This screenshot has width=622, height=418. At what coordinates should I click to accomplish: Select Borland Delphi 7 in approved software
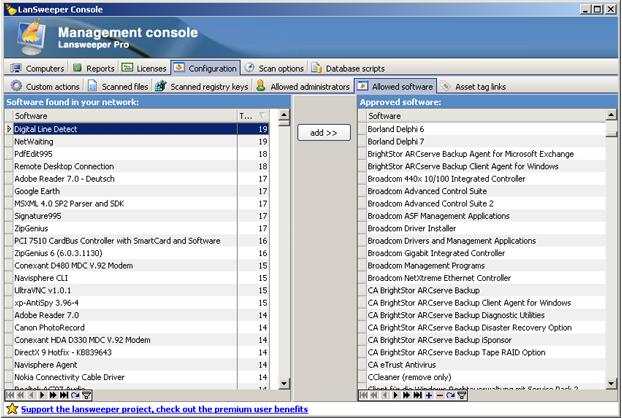pyautogui.click(x=486, y=142)
